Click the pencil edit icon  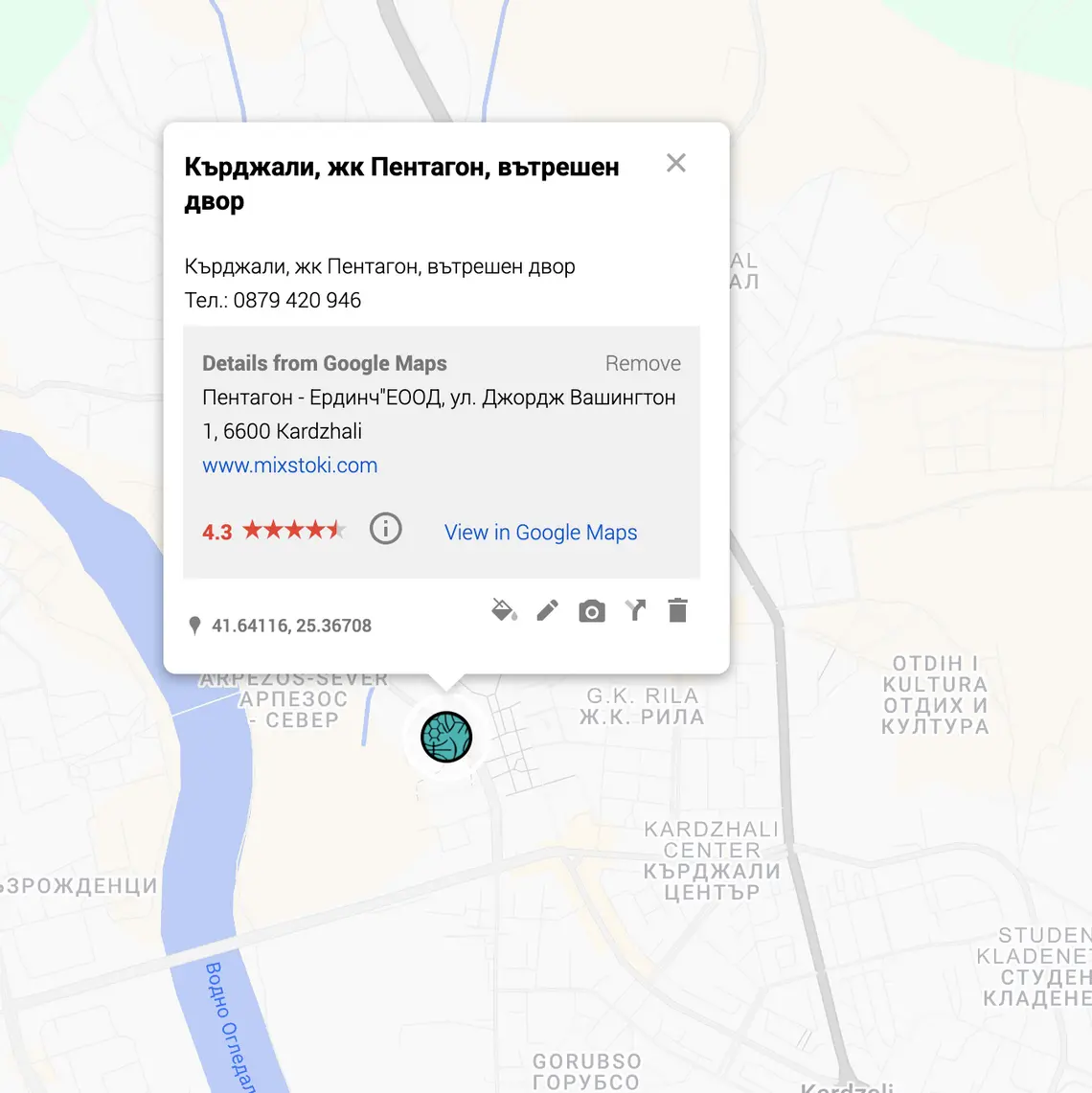(x=548, y=610)
